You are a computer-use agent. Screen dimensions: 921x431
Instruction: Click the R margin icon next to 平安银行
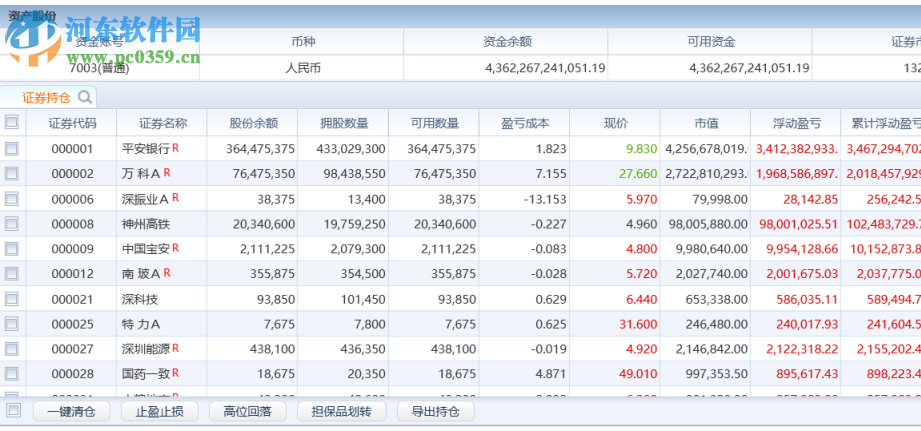point(176,149)
